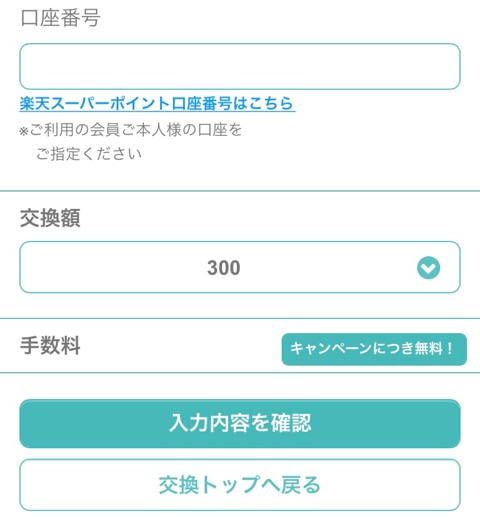Click the 手数料 label
Viewport: 480px width, 517px height.
pos(50,346)
